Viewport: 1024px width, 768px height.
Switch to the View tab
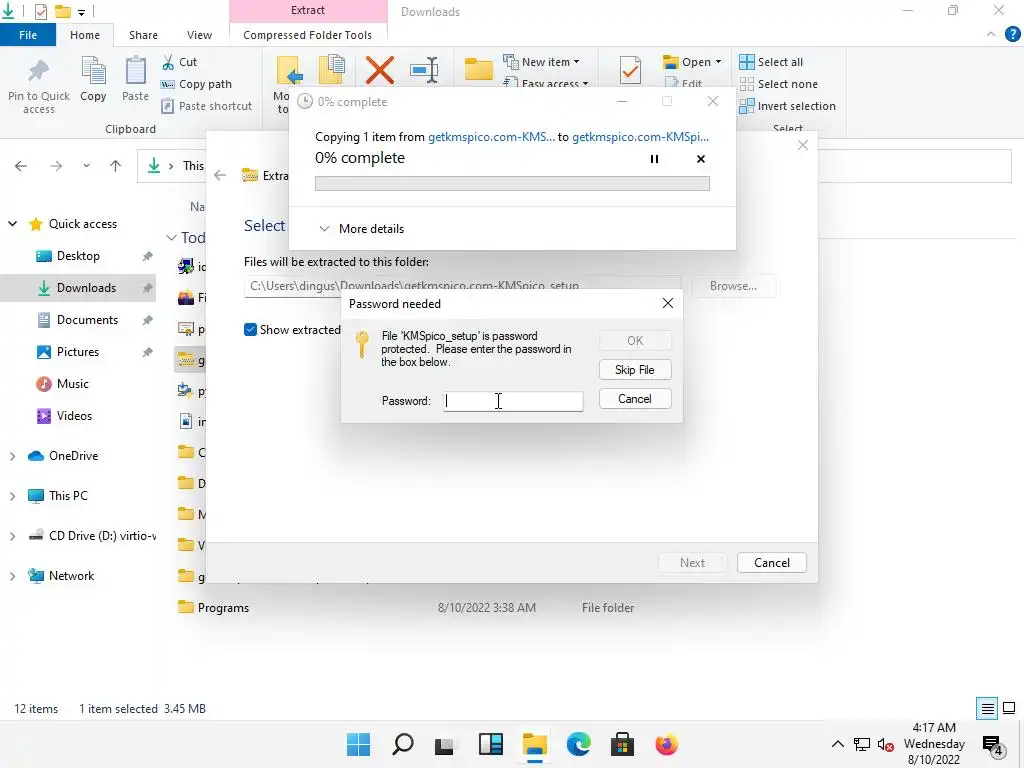(199, 35)
